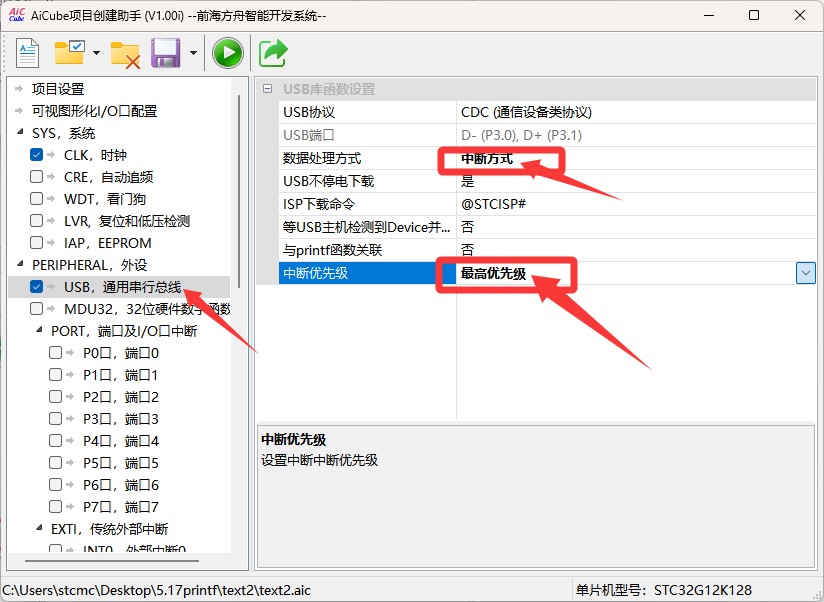Enable the LVR 复位和低压检测 checkbox
The height and width of the screenshot is (602, 824).
[x=36, y=221]
